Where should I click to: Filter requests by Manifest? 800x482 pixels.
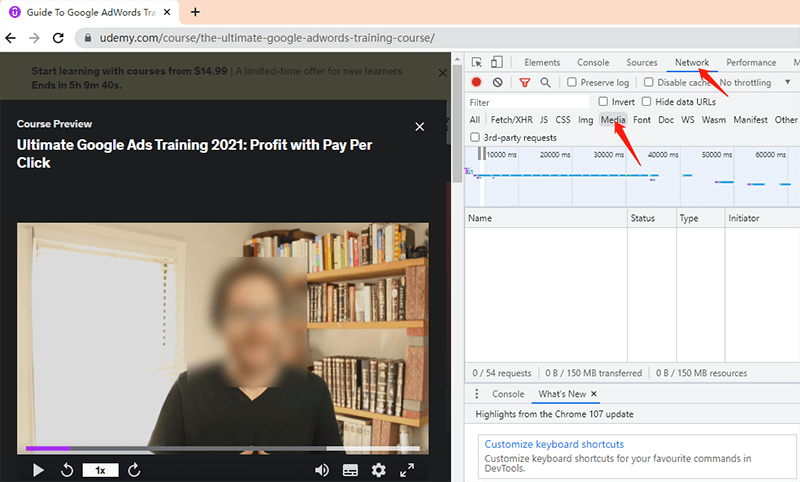pyautogui.click(x=750, y=120)
